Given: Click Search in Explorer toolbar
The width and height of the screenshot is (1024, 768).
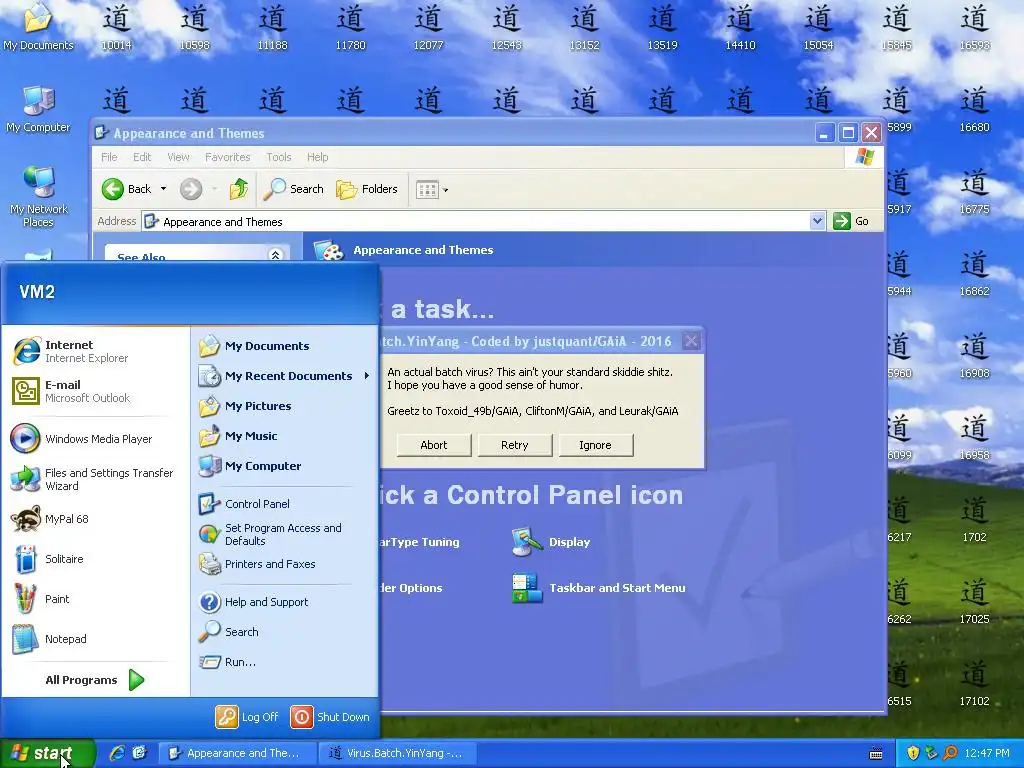Looking at the screenshot, I should point(293,189).
